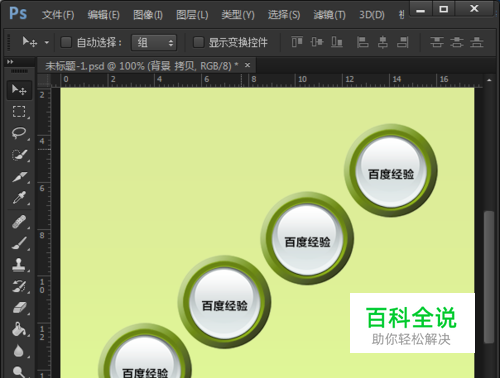This screenshot has height=378, width=500.
Task: Open the 3D(D) menu
Action: pos(372,15)
